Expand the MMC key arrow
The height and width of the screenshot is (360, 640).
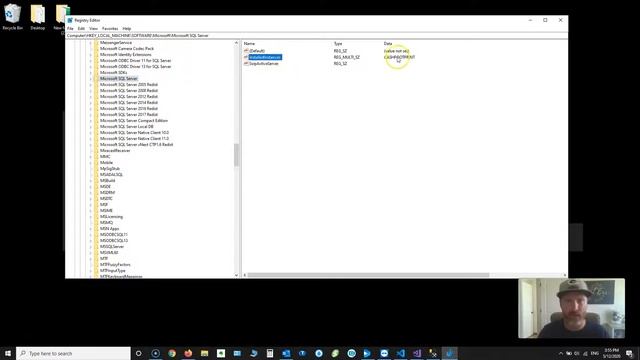click(91, 156)
